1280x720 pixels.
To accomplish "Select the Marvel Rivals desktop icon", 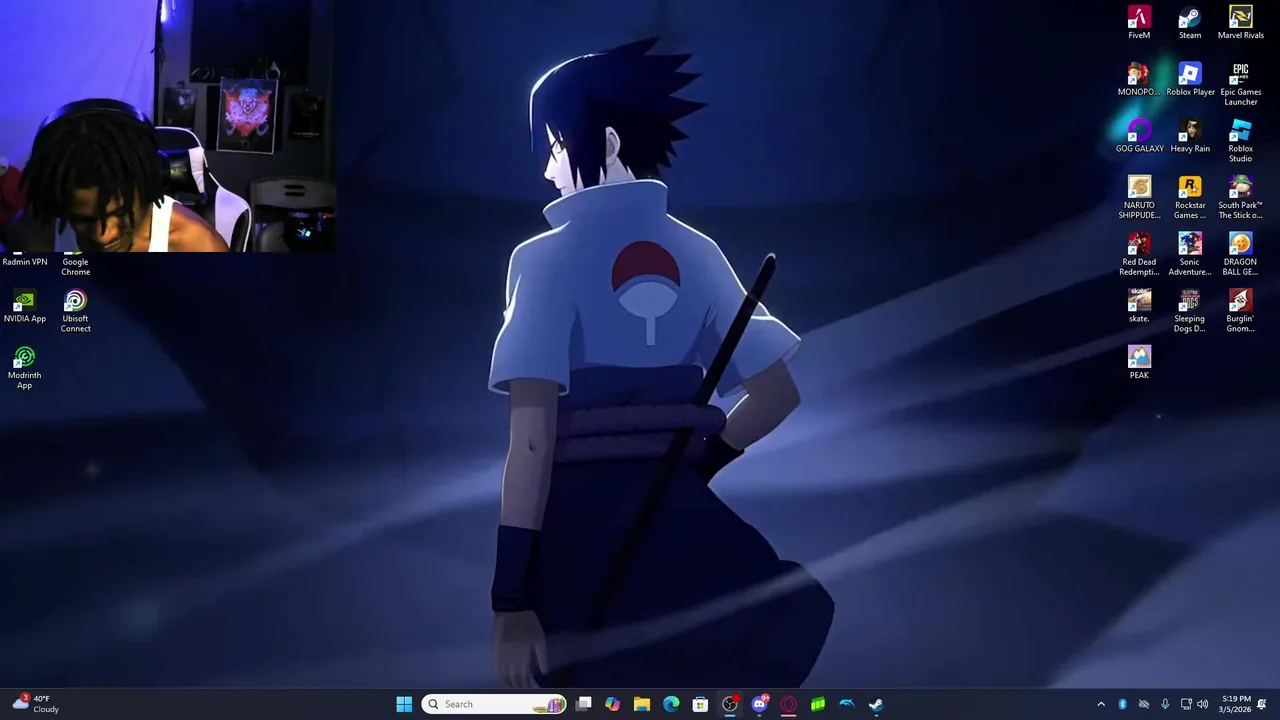I will [x=1240, y=23].
